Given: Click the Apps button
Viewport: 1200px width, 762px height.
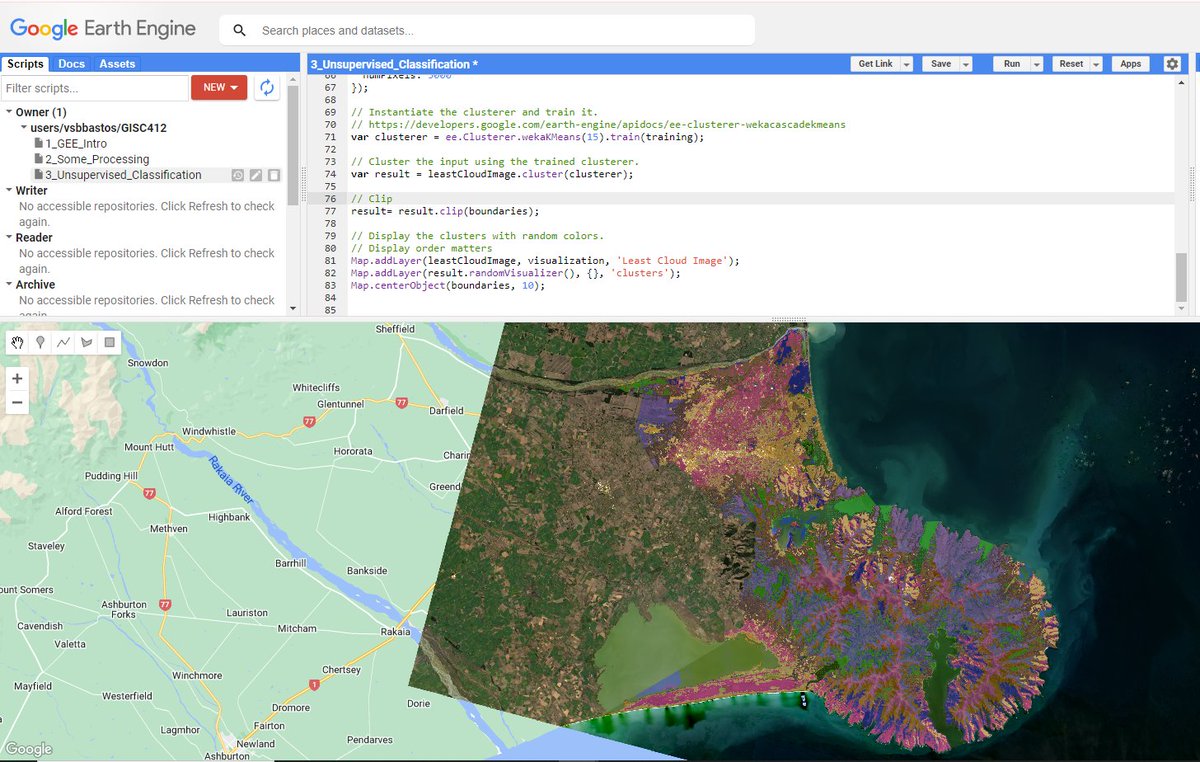Looking at the screenshot, I should coord(1131,63).
